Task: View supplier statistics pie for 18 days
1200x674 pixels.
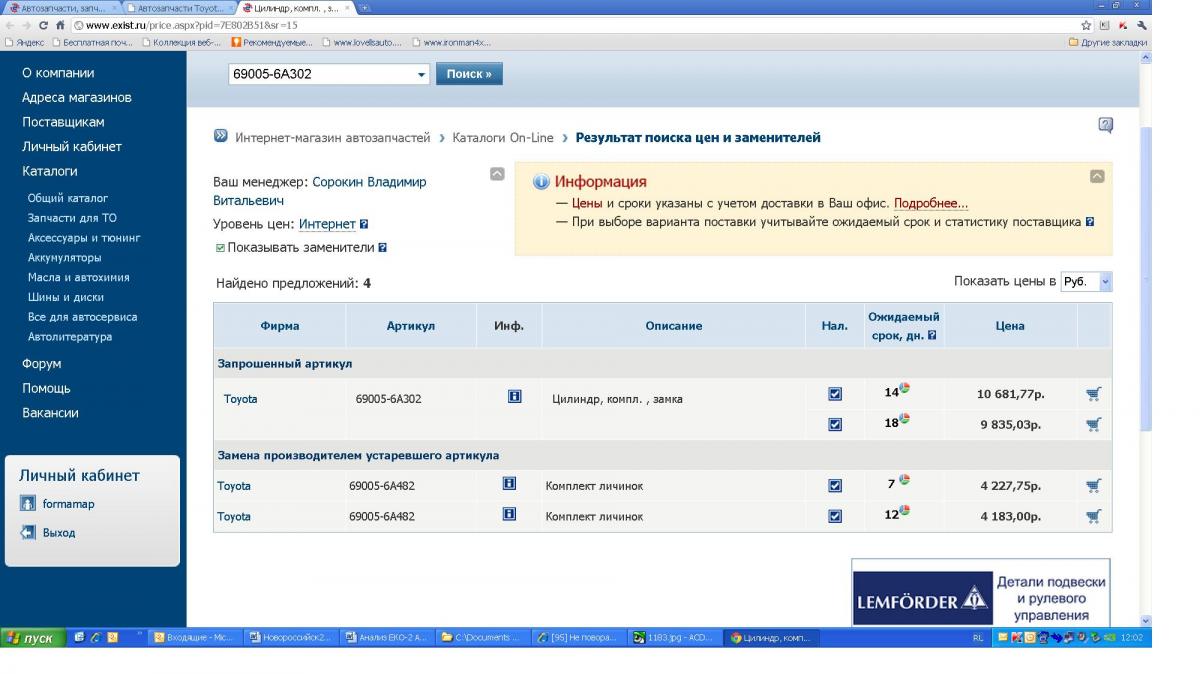Action: tap(905, 419)
